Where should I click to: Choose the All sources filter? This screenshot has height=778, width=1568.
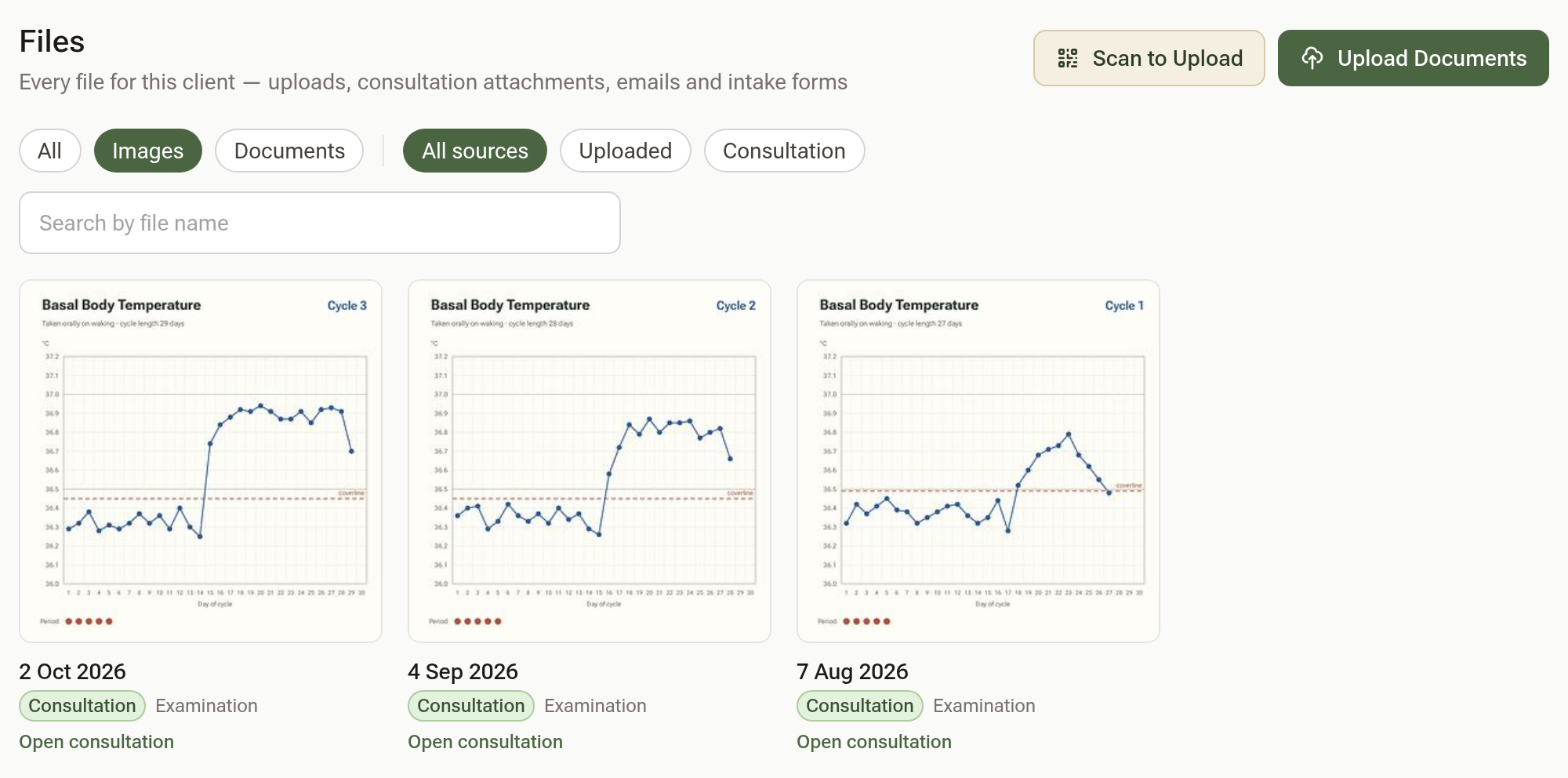point(475,151)
